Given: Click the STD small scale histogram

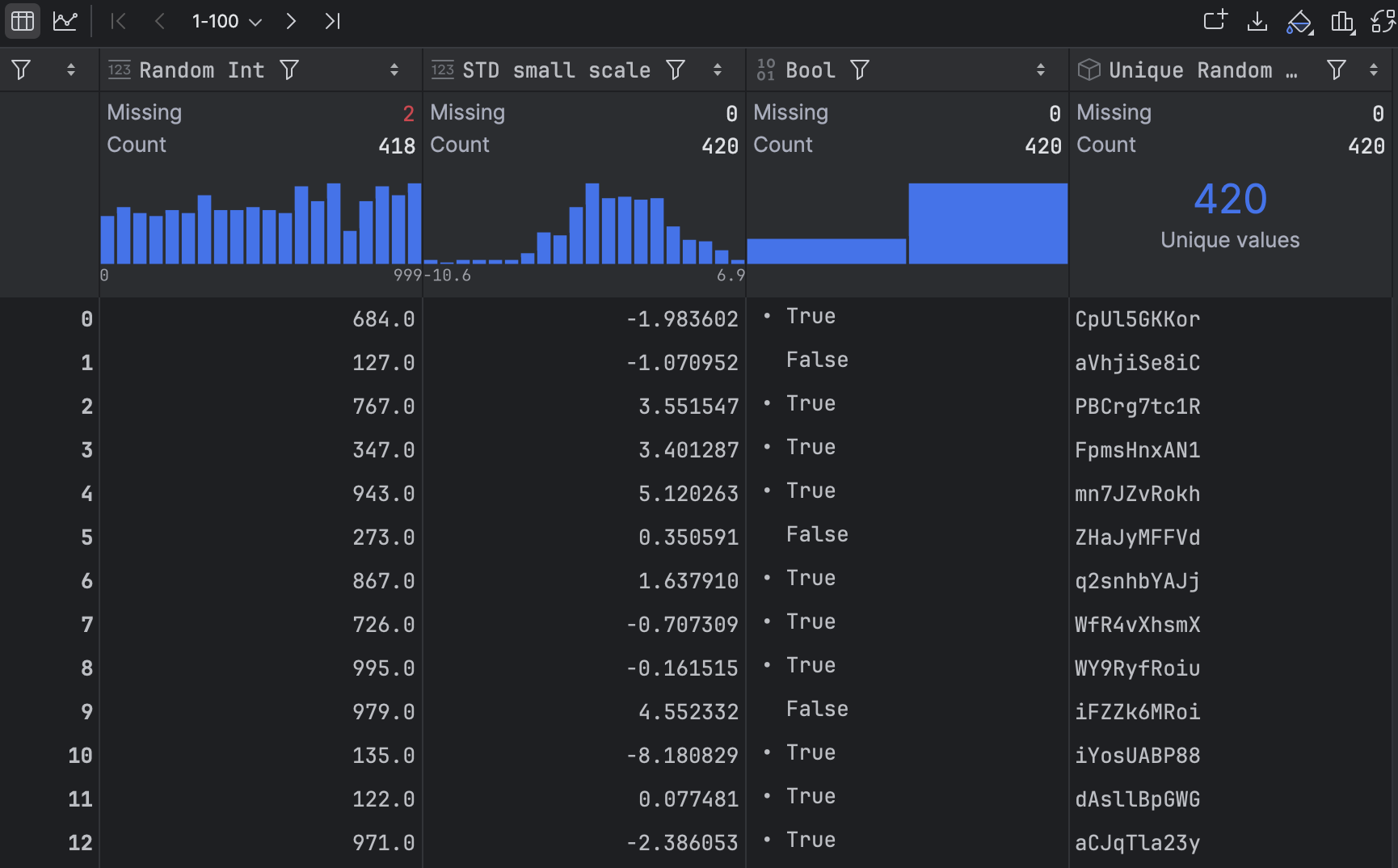Looking at the screenshot, I should click(584, 224).
